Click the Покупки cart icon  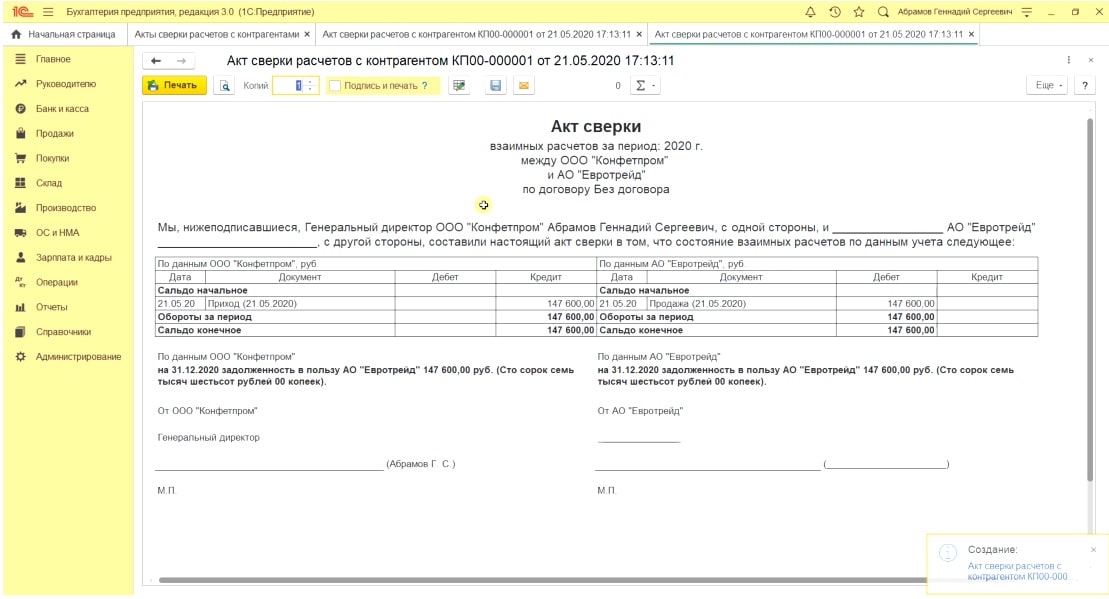21,158
